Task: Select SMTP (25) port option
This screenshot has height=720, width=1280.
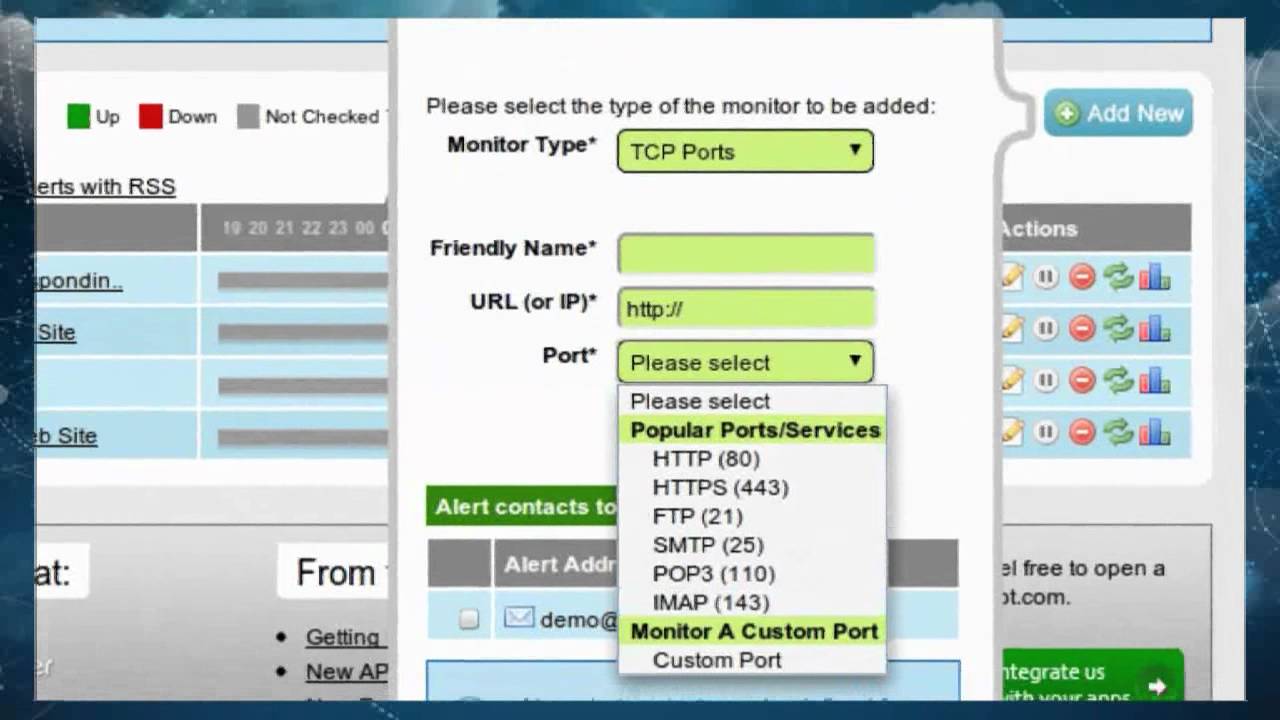Action: click(708, 546)
